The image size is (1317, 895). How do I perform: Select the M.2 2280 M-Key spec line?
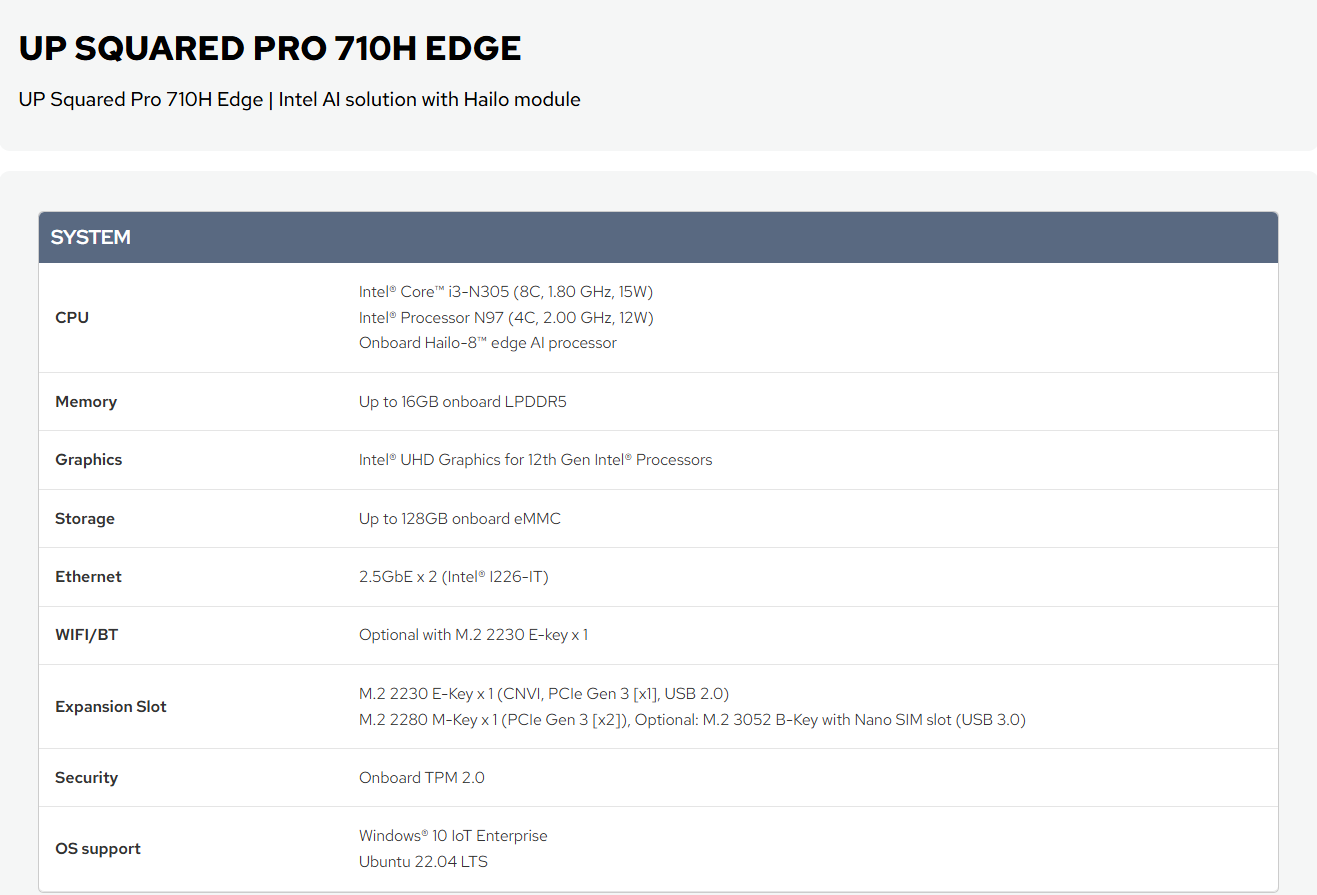[692, 719]
